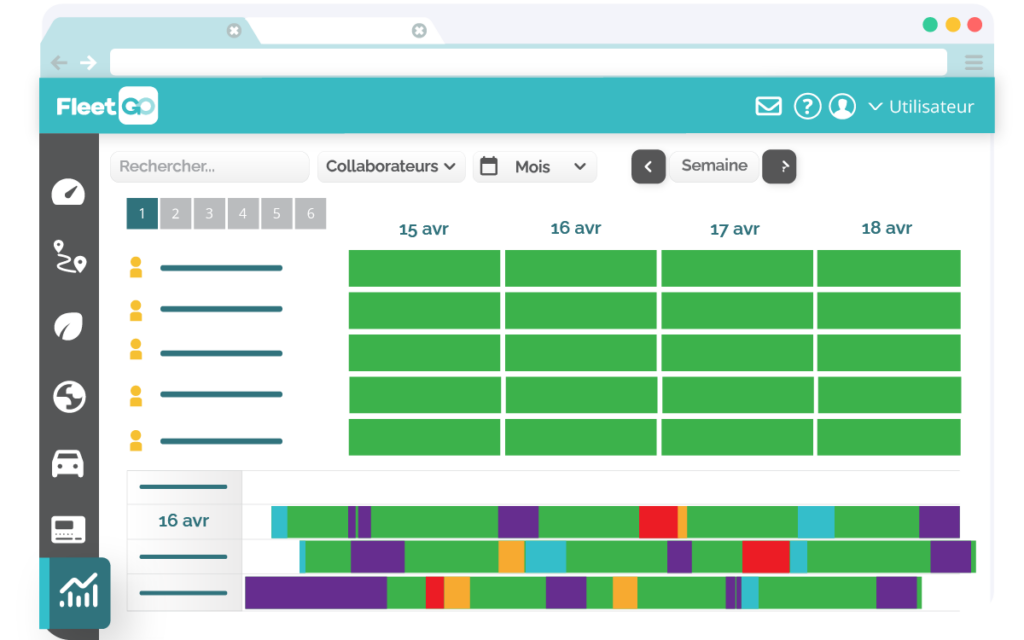
Task: Open the dashboard speedometer icon in sidebar
Action: pos(69,192)
